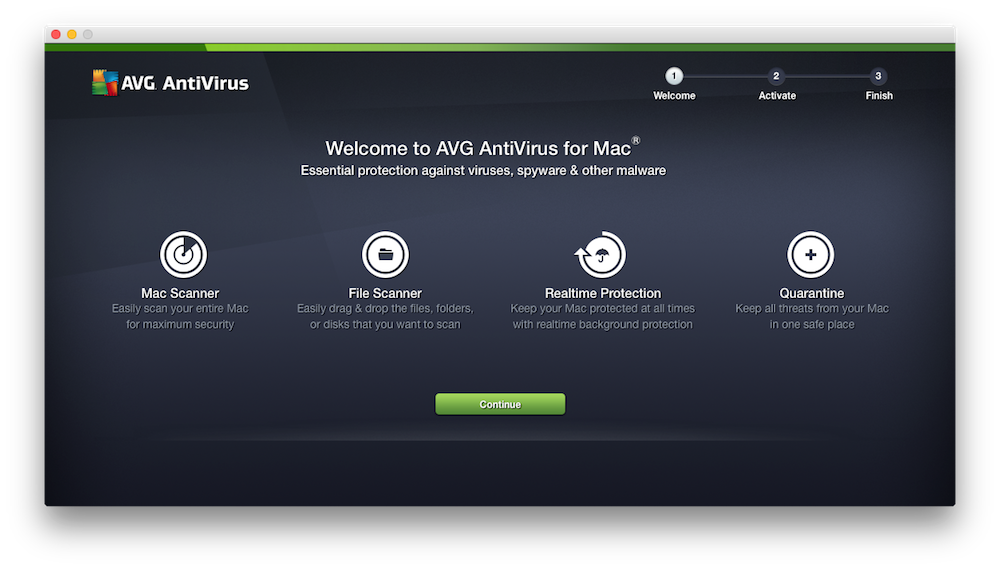1000x570 pixels.
Task: Click the Quarantine plus icon
Action: pyautogui.click(x=811, y=254)
